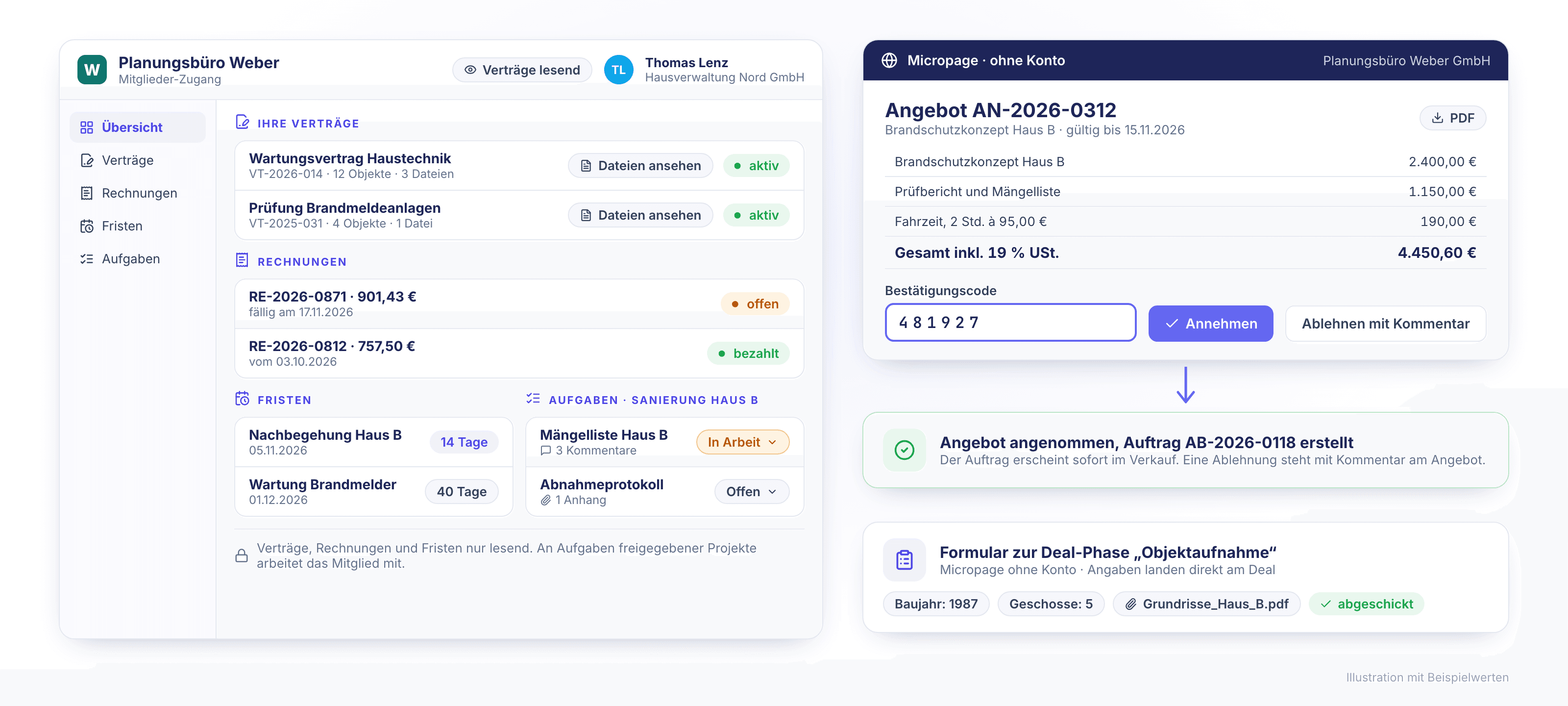Click the 14 Tage badge for Nachbegehung Haus B

point(464,442)
